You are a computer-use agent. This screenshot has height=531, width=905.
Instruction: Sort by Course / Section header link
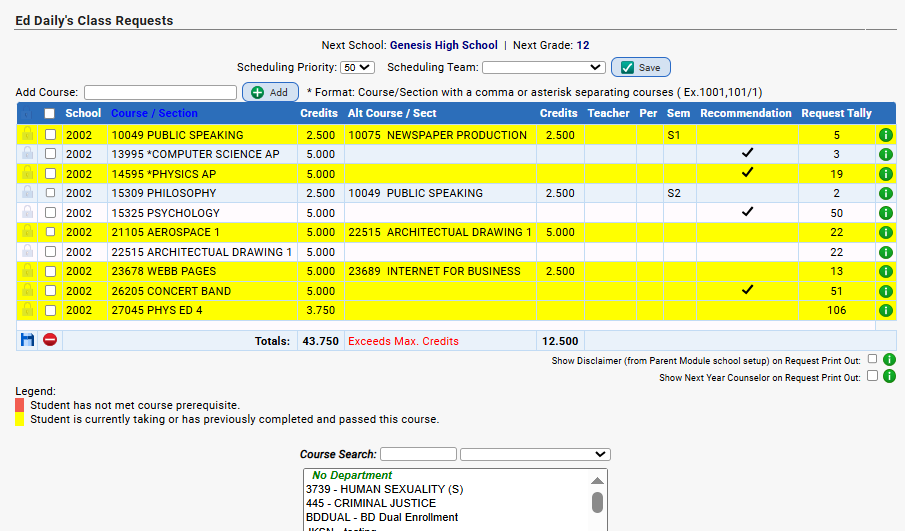(154, 113)
